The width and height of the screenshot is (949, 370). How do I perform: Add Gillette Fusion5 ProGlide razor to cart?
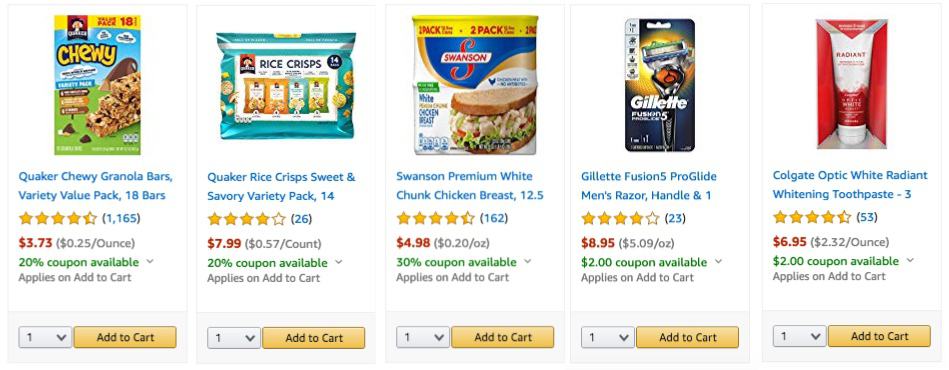coord(688,337)
